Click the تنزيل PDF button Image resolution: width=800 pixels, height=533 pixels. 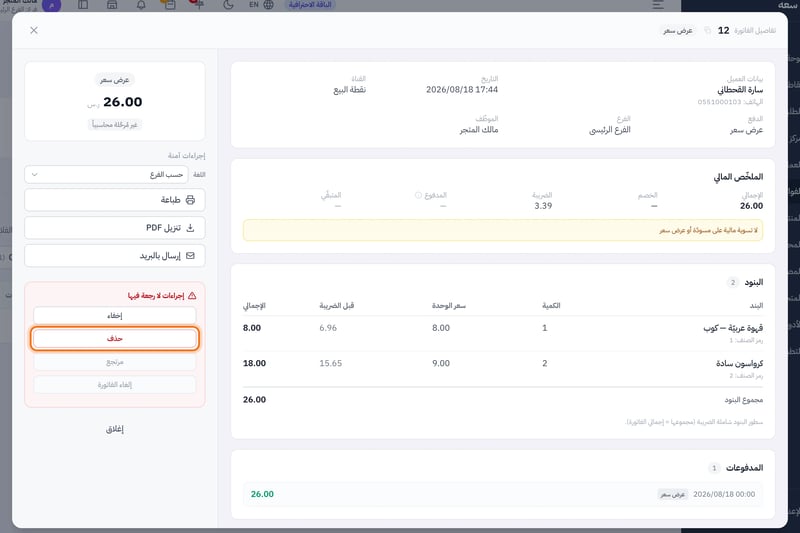coord(115,227)
